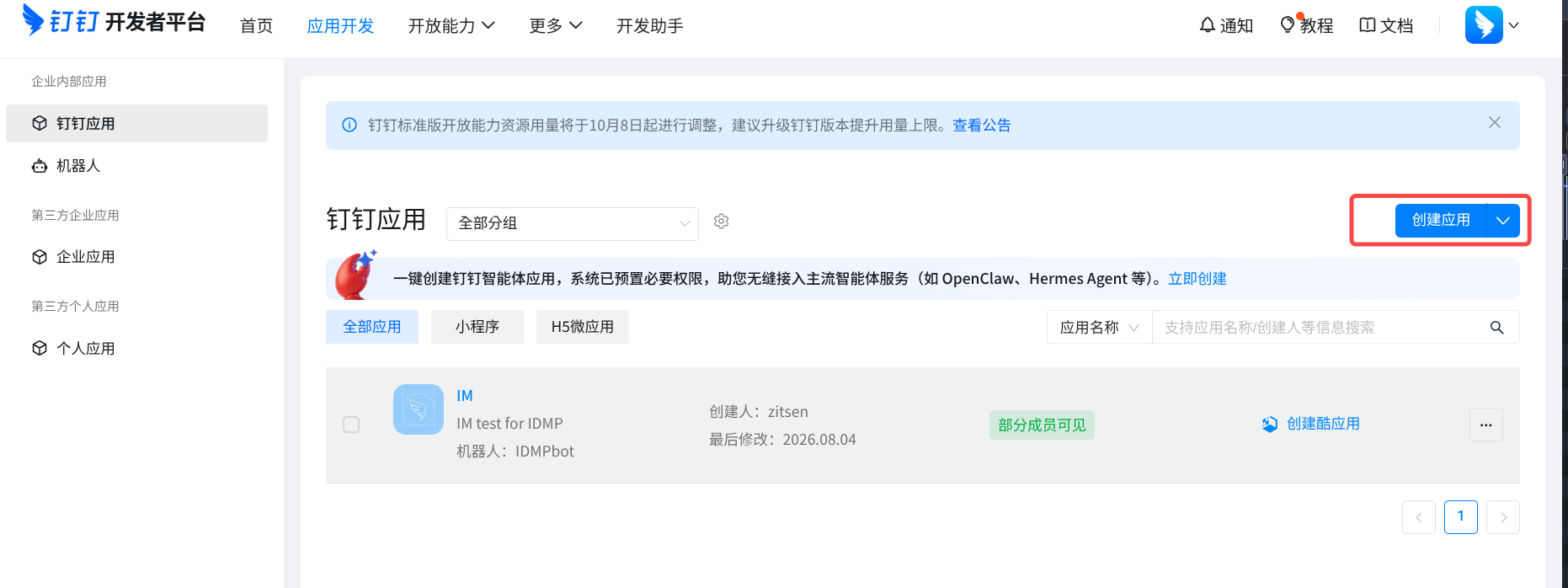Select 应用开发 in top nav

pos(340,26)
